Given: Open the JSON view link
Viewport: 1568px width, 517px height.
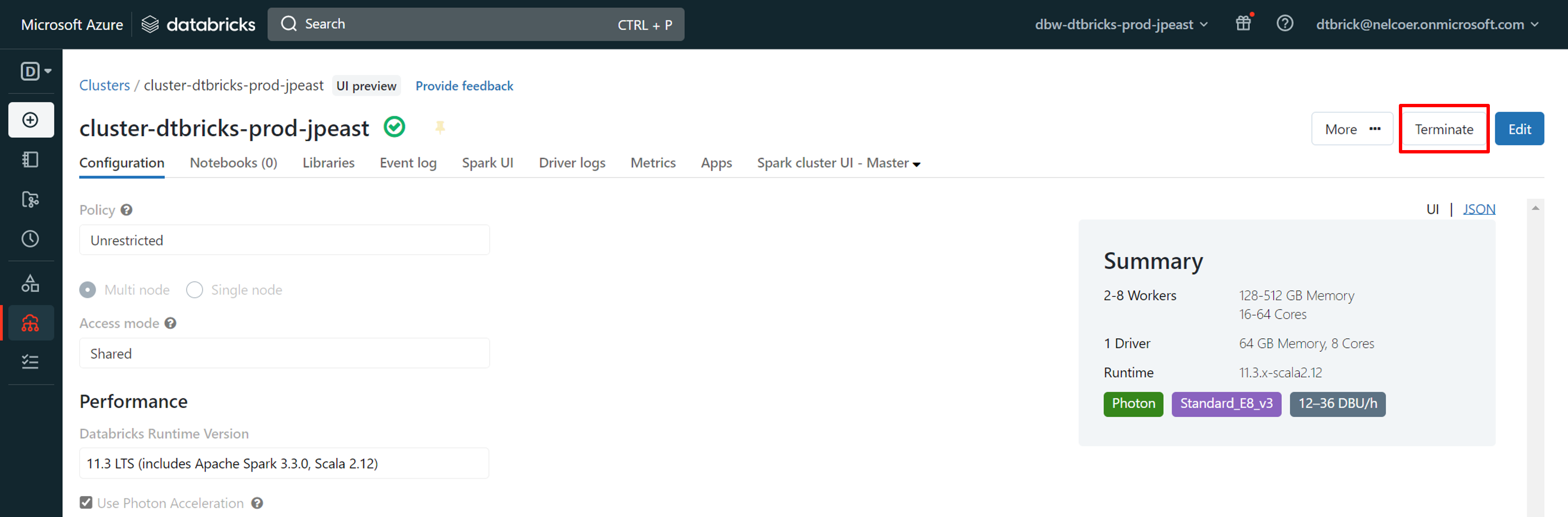Looking at the screenshot, I should [1478, 209].
